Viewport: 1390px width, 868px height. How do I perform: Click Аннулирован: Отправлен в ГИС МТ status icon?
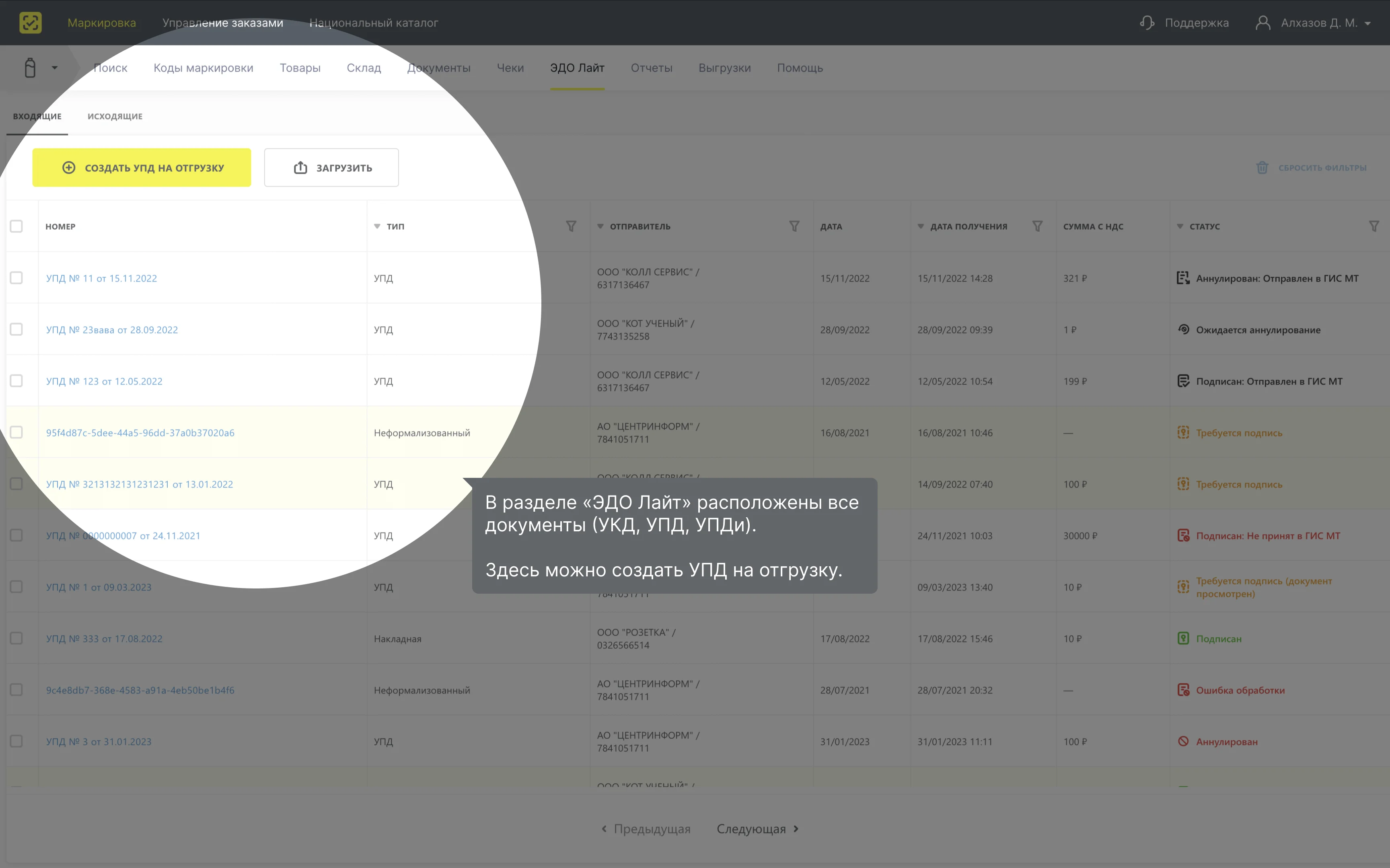click(1183, 278)
